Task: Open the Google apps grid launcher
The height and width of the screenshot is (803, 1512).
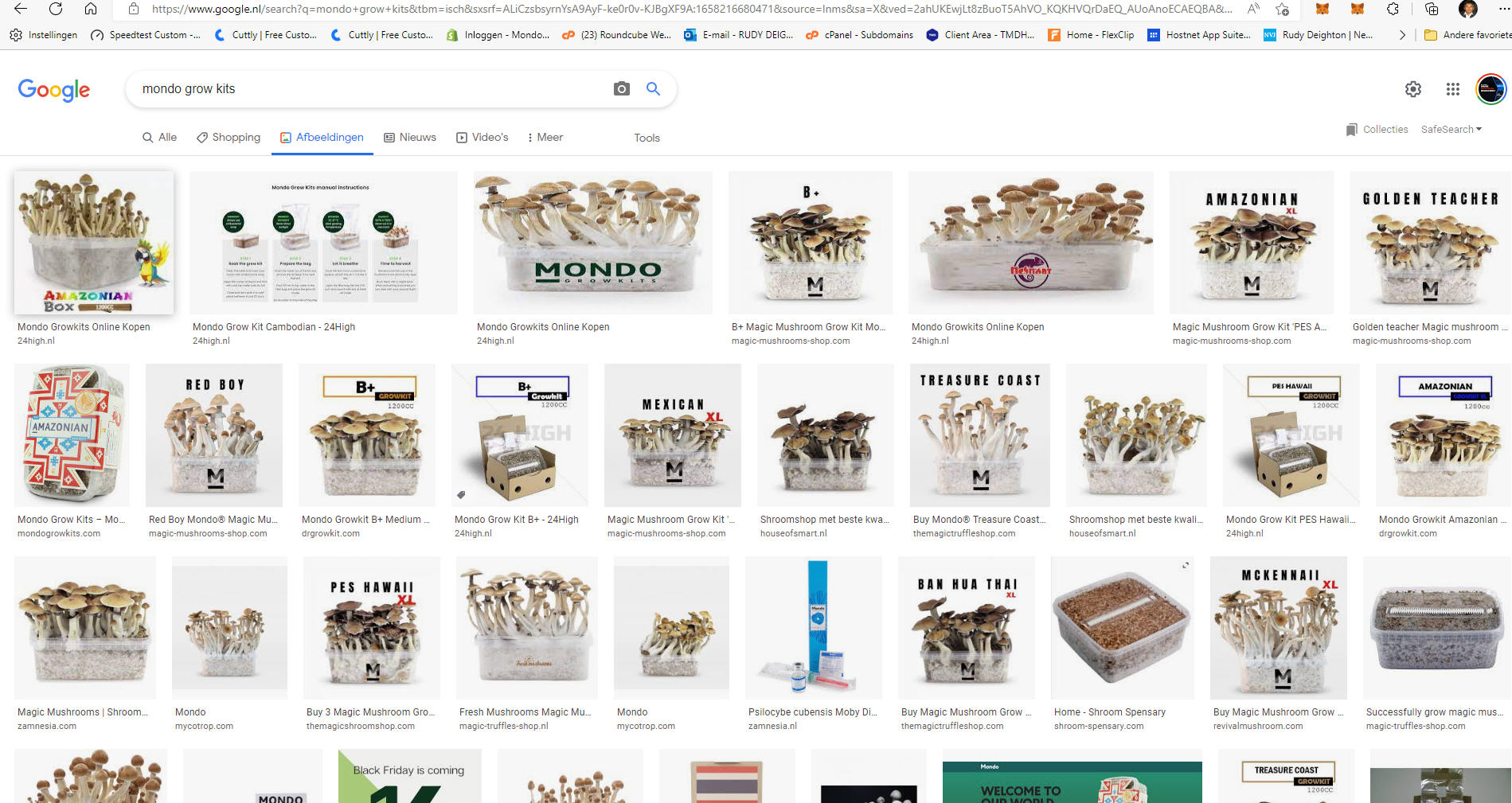Action: (1452, 89)
